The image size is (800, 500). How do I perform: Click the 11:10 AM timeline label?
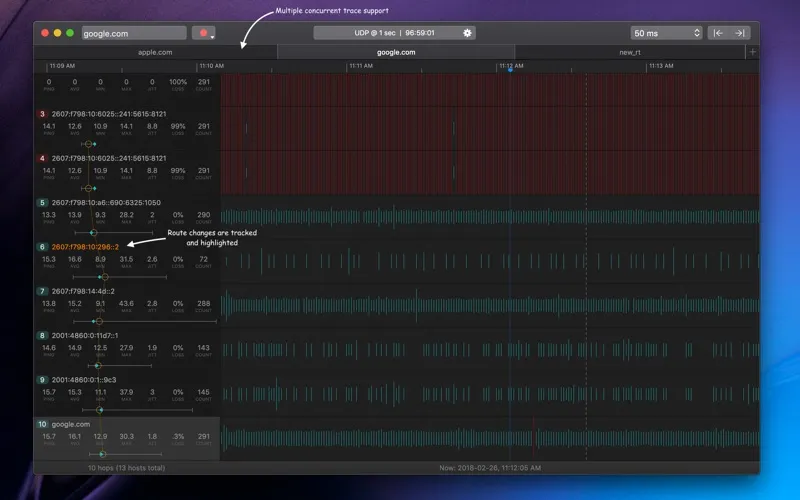(x=212, y=66)
